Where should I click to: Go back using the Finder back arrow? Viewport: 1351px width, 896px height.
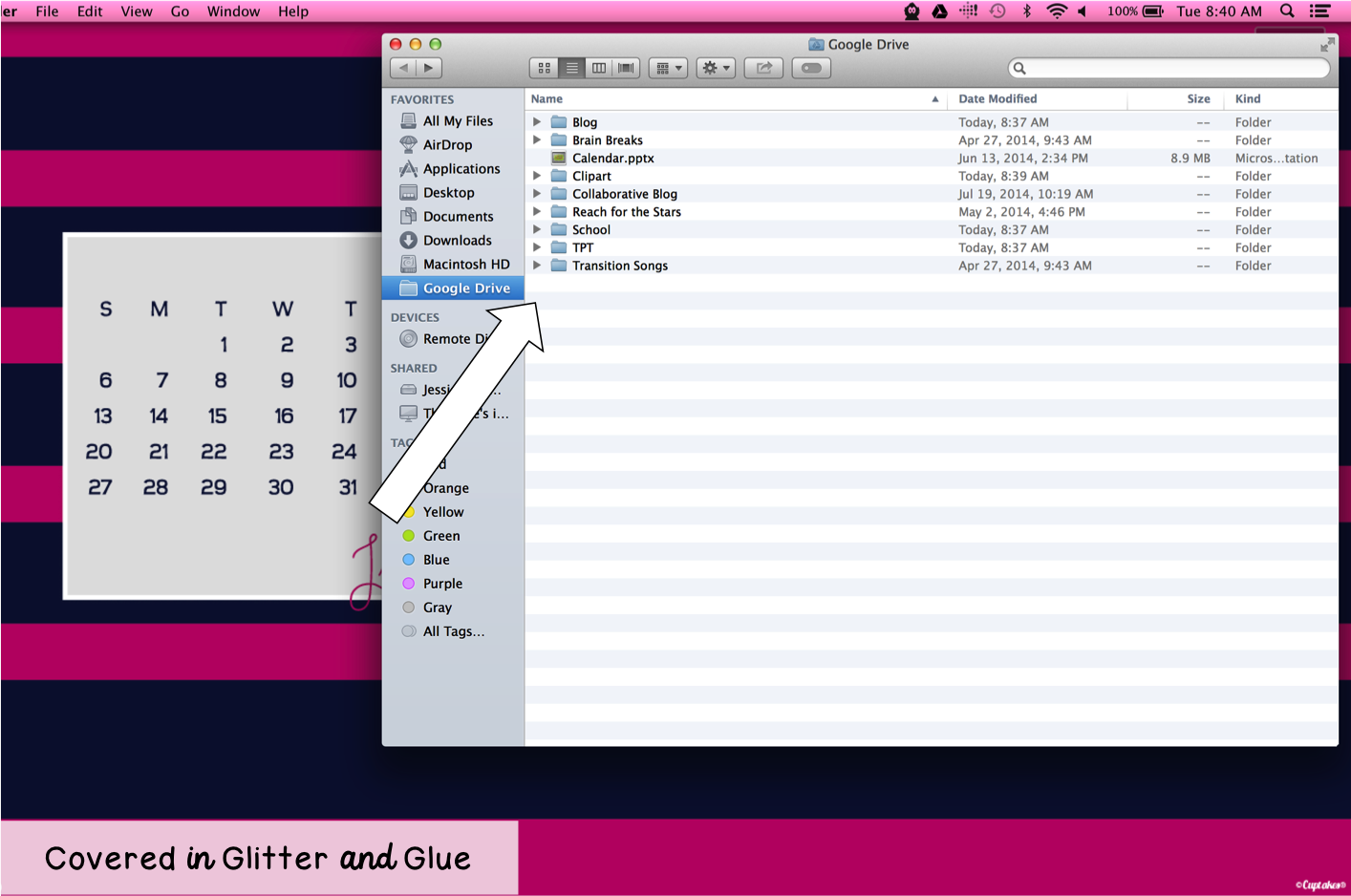(403, 68)
